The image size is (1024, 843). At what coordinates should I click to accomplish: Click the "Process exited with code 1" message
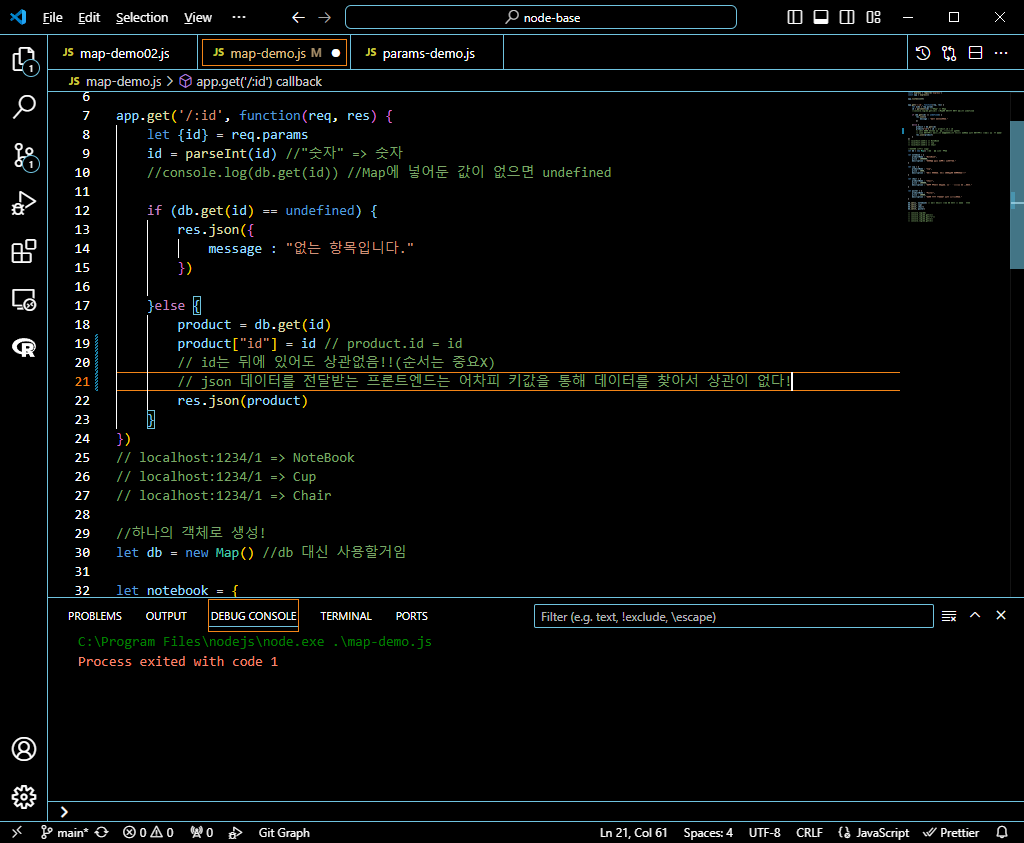click(178, 661)
